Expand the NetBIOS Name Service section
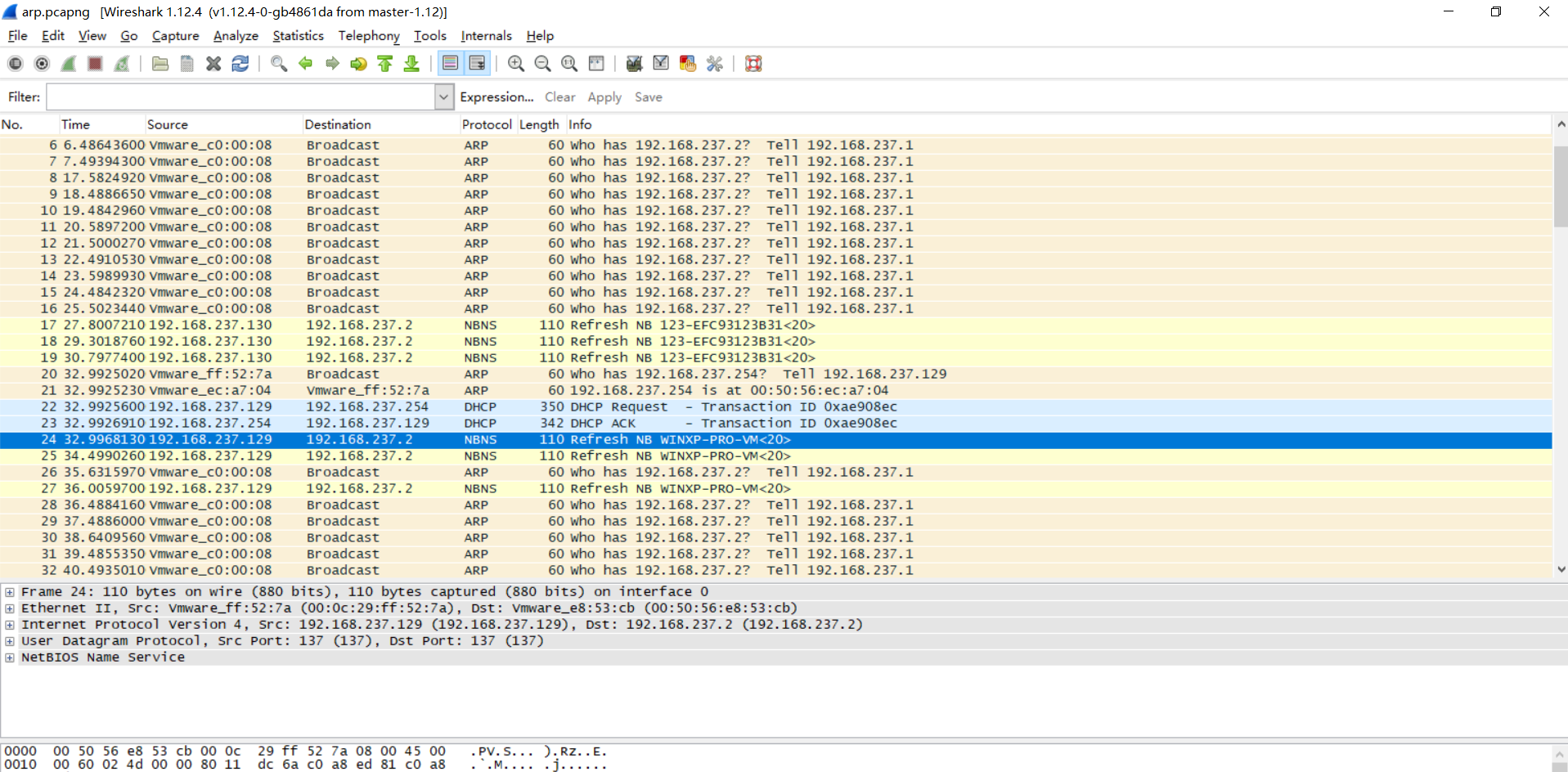 [x=10, y=658]
